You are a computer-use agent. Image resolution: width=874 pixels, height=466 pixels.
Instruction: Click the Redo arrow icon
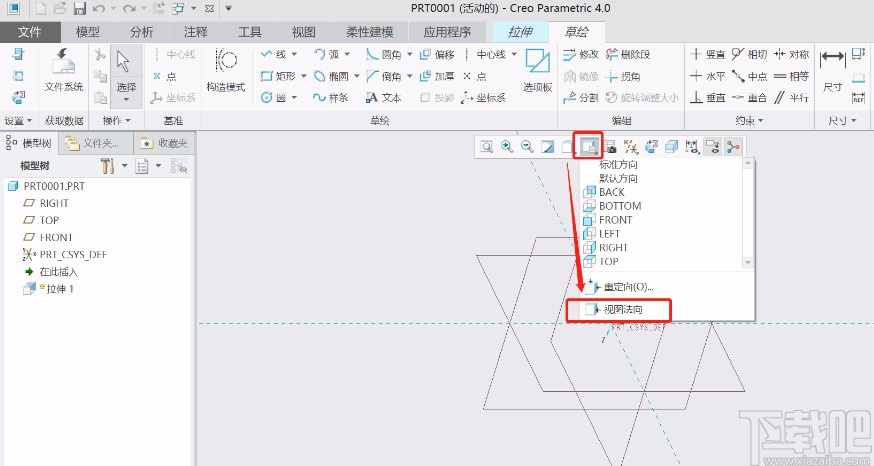129,8
